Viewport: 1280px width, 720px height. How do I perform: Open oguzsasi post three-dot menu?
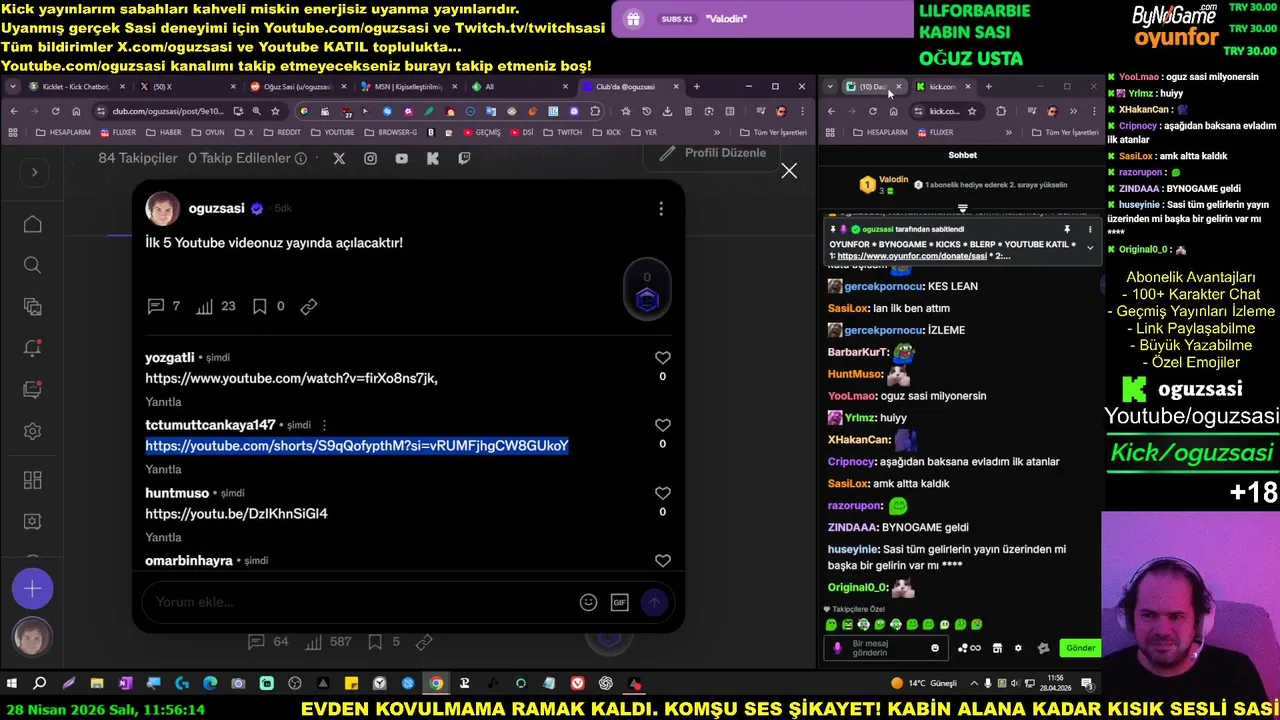click(x=661, y=209)
